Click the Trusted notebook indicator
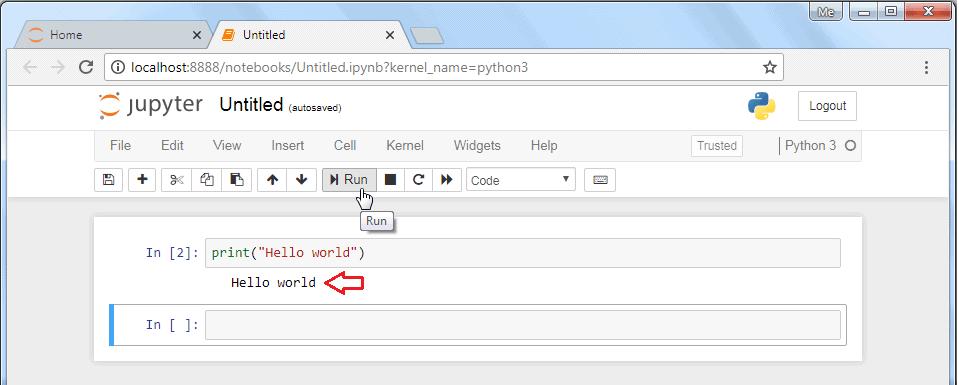The height and width of the screenshot is (385, 959). pos(717,146)
